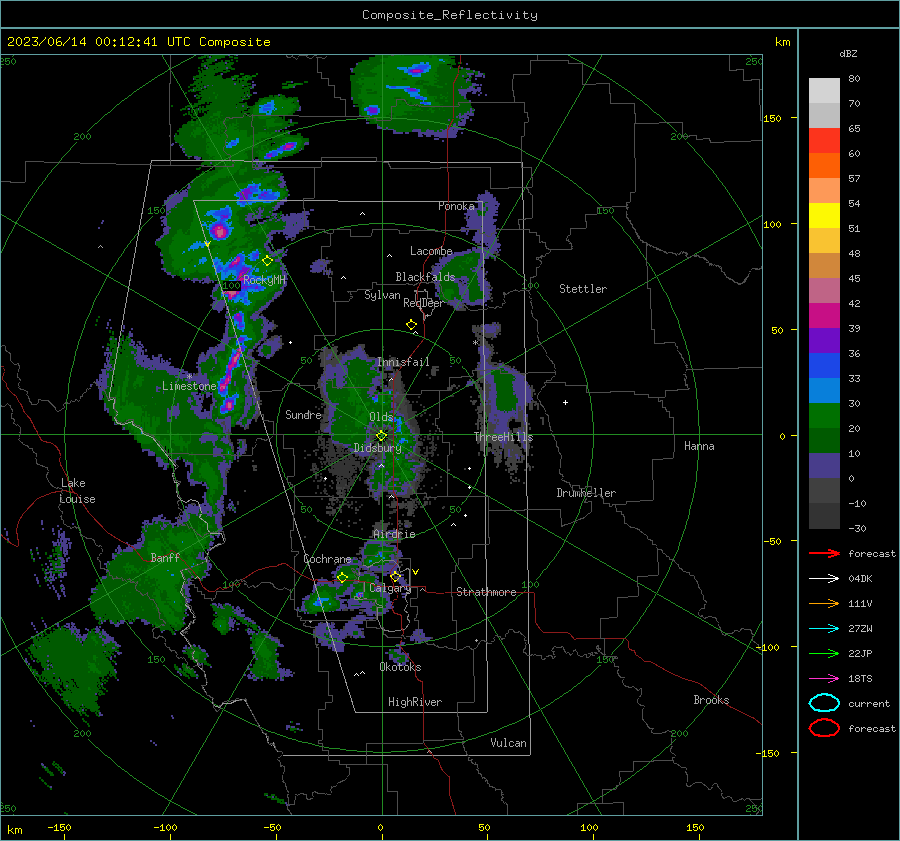900x841 pixels.
Task: Click the Composite_Reflectivity title text
Action: (450, 15)
